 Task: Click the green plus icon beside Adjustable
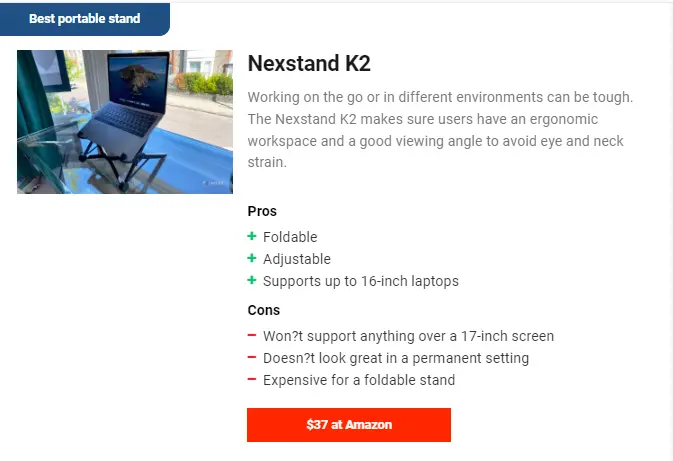coord(252,258)
